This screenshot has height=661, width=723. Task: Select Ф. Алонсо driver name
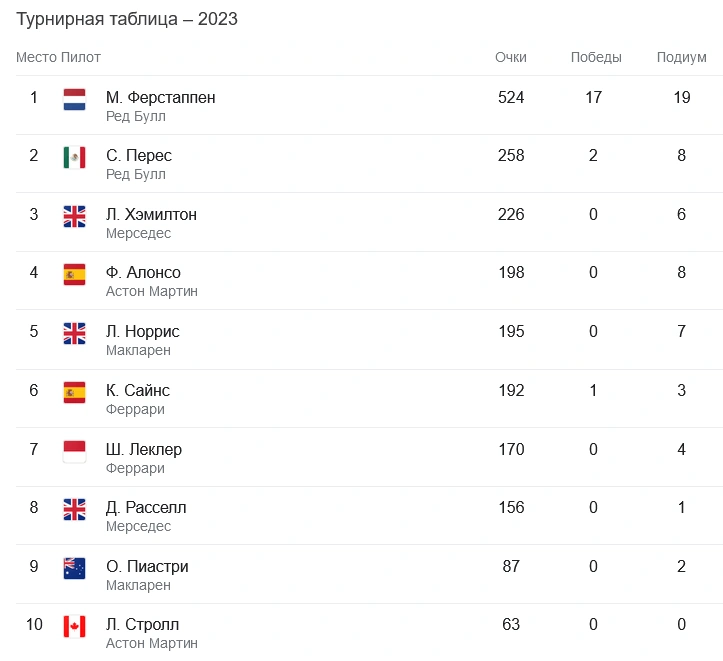(x=143, y=273)
